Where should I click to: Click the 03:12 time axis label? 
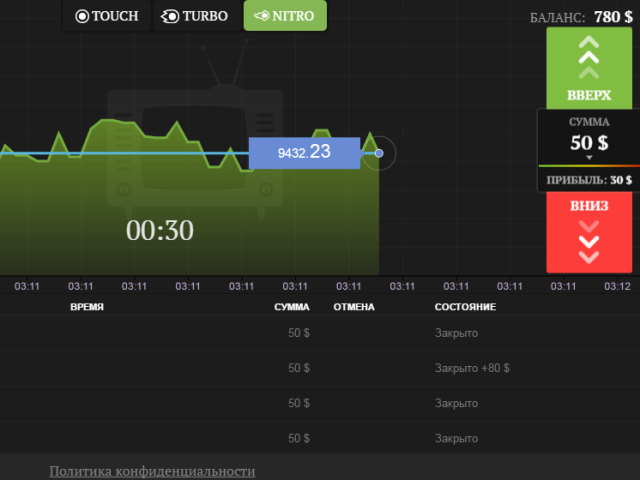pos(617,287)
